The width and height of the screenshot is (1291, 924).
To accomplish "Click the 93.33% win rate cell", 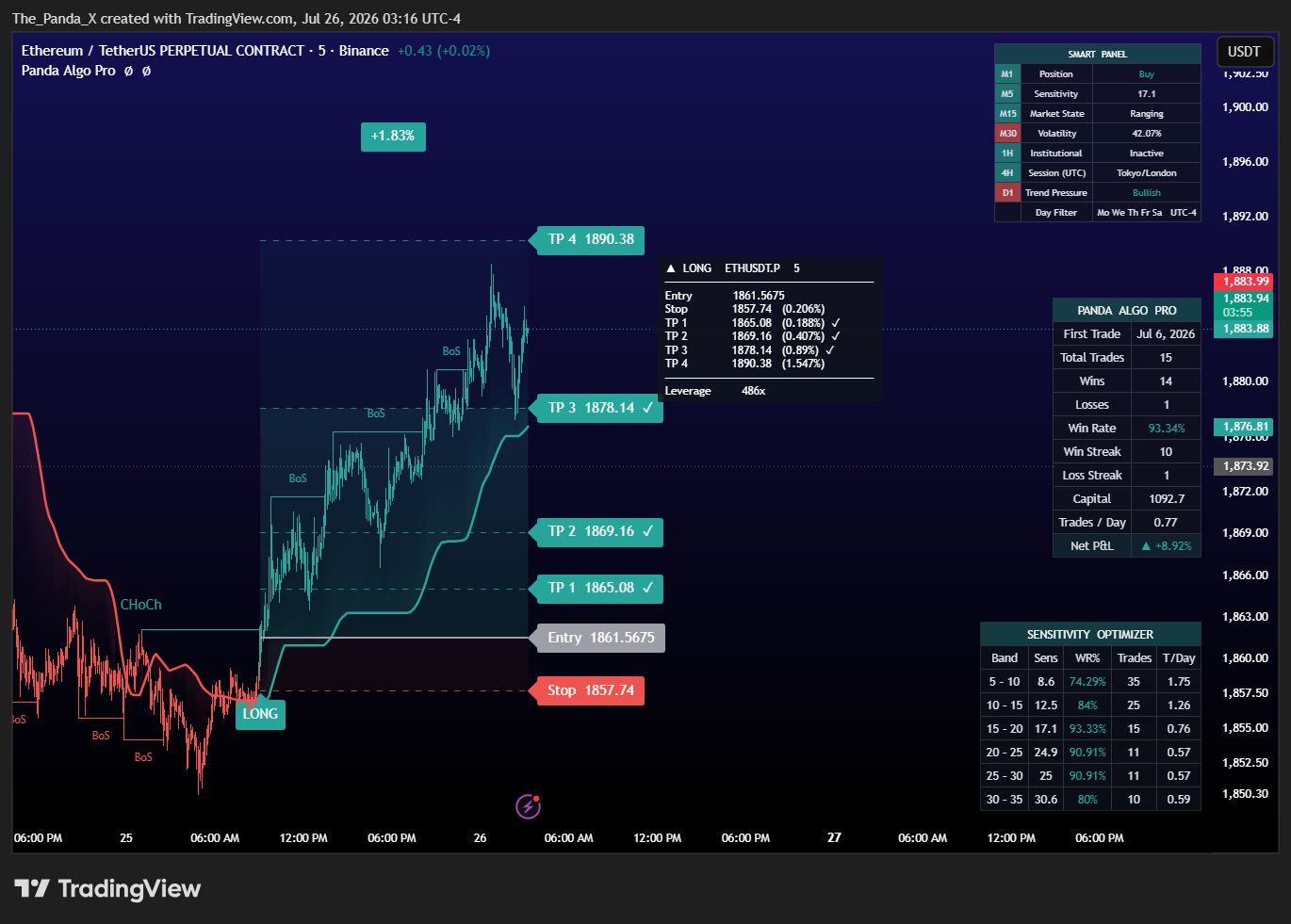I will 1087,728.
